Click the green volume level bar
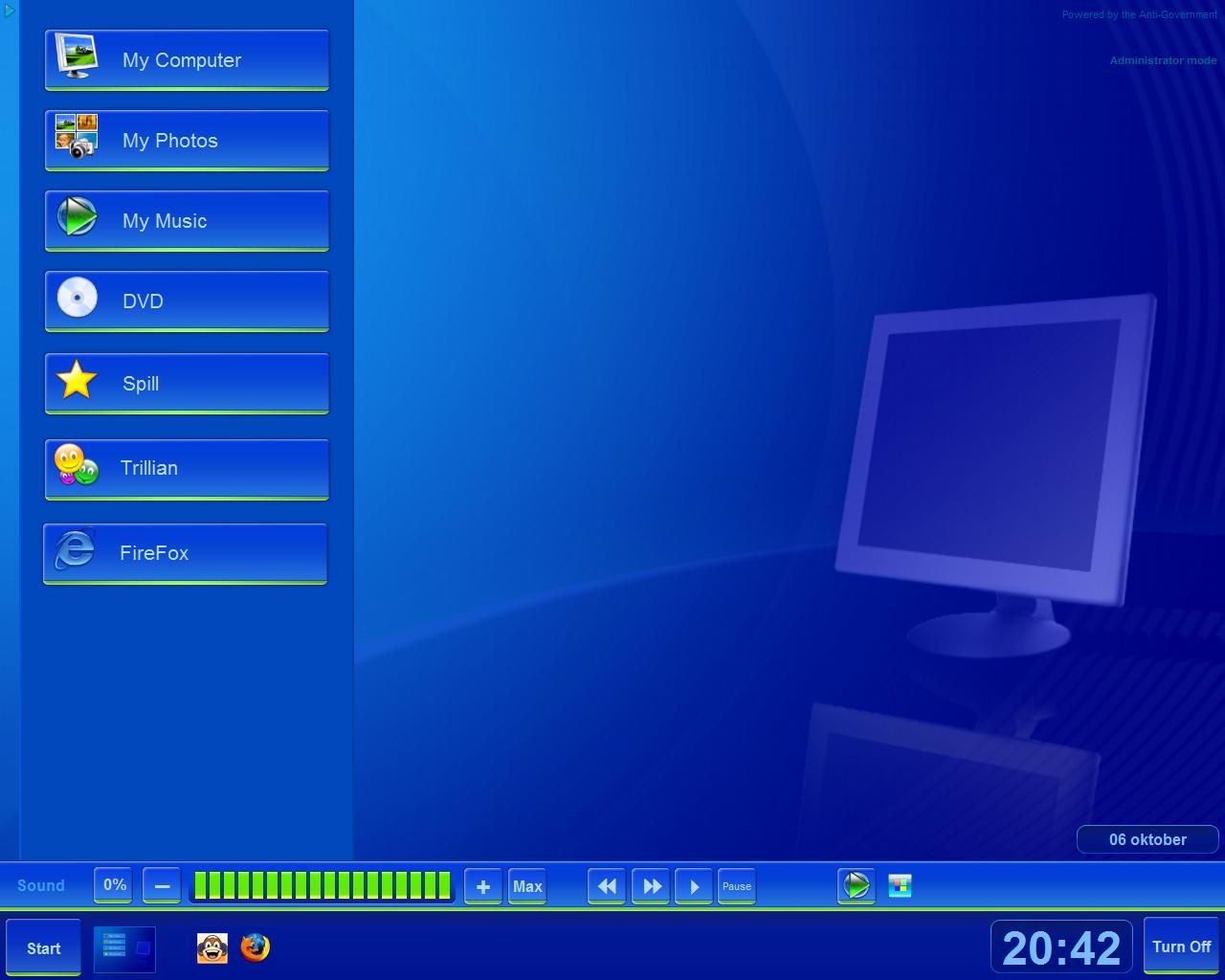The image size is (1225, 980). point(323,885)
